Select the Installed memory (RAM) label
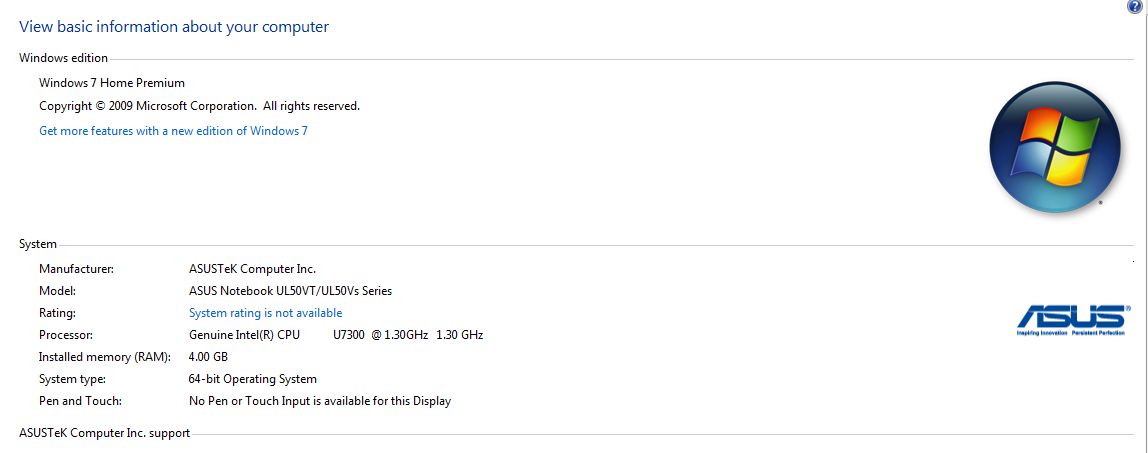 (x=105, y=357)
